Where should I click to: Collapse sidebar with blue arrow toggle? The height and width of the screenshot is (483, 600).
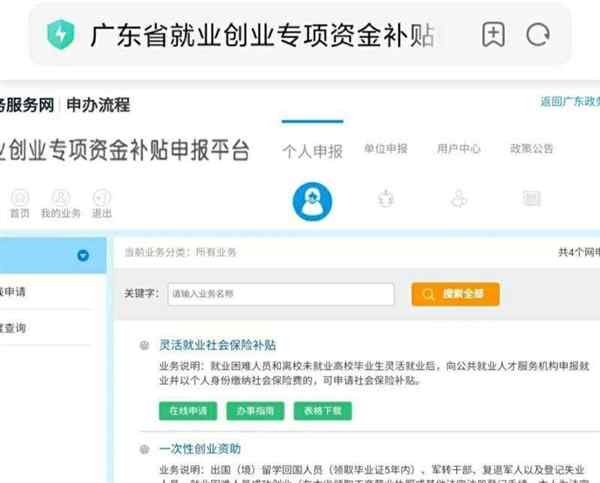click(x=83, y=255)
